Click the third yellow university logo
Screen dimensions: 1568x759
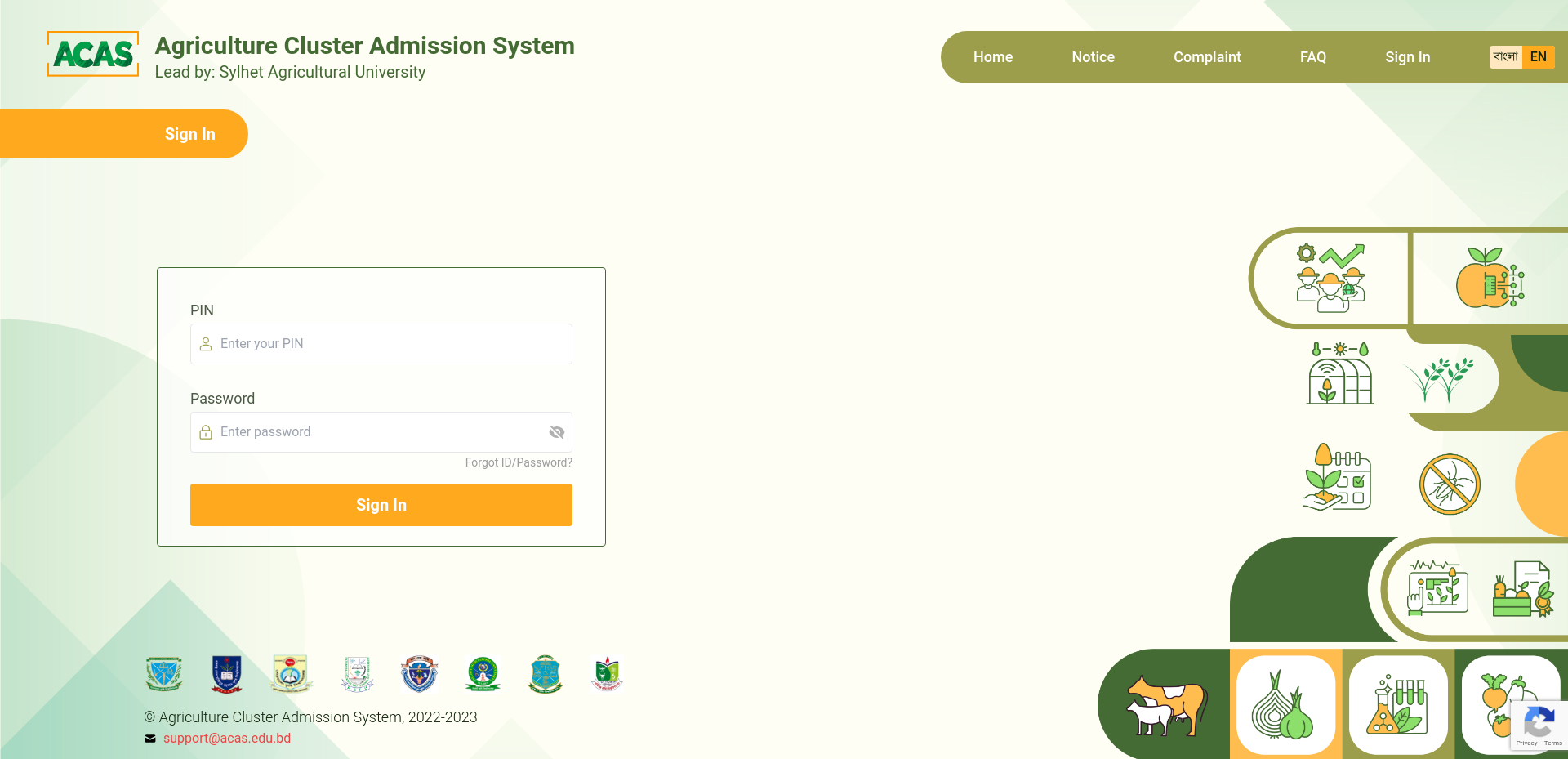[291, 674]
